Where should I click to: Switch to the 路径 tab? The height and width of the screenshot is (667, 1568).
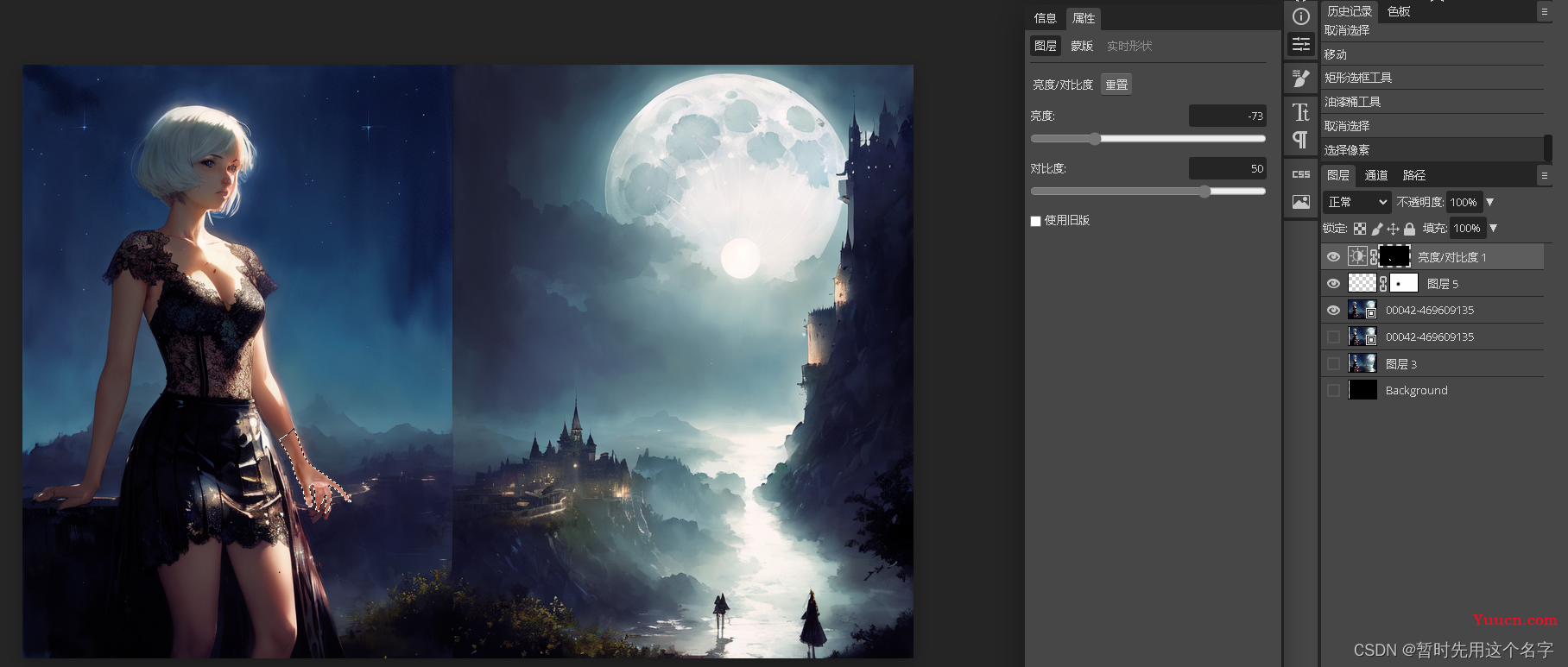(1414, 175)
